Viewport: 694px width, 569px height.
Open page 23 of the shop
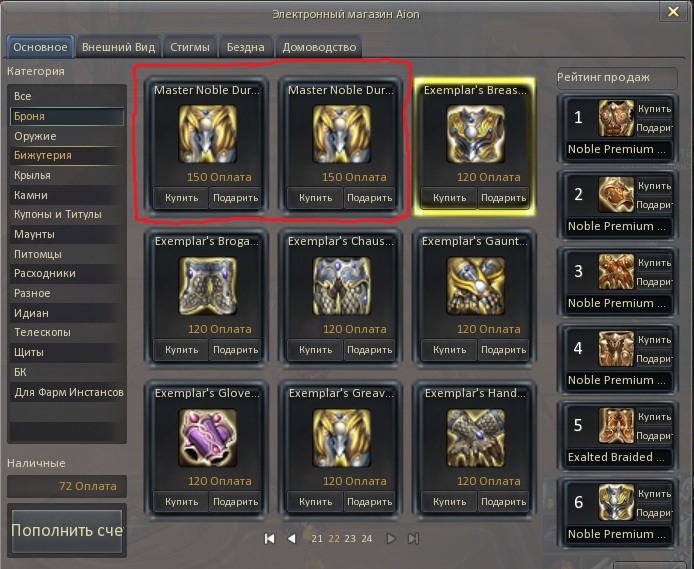350,538
